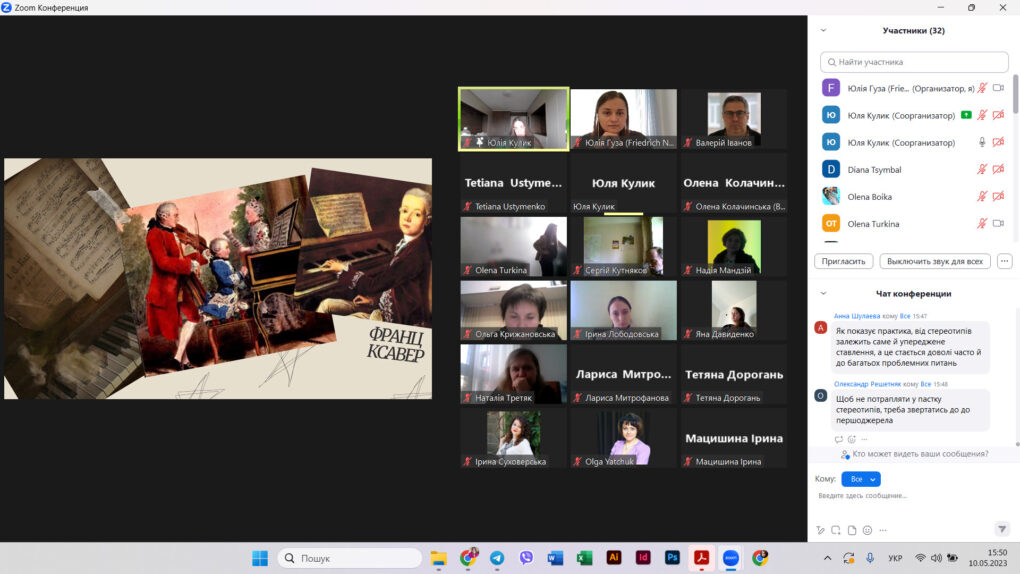Click Windows taskbar search box Пошук
Viewport: 1020px width, 574px height.
click(x=349, y=558)
